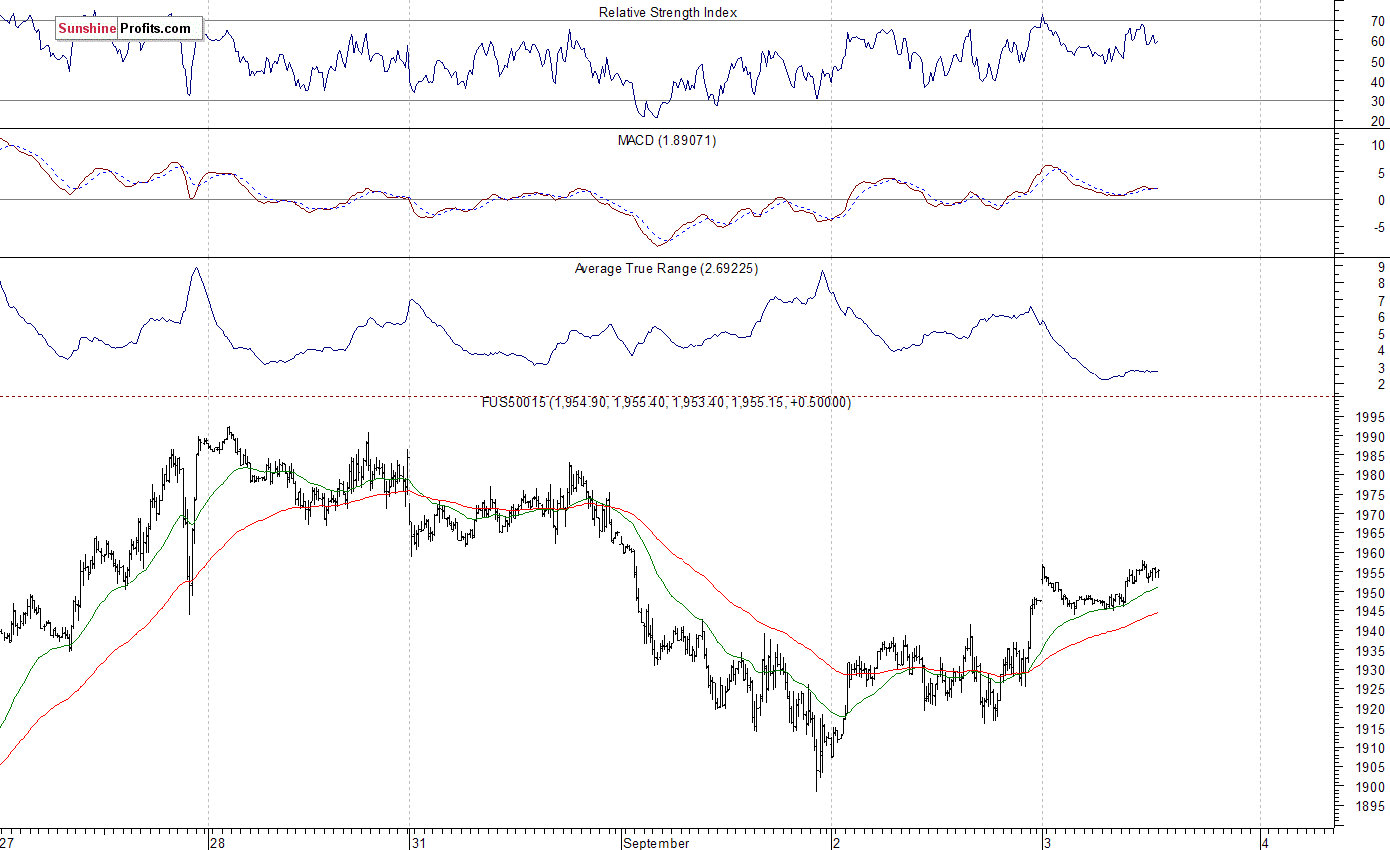The width and height of the screenshot is (1390, 850).
Task: Select the MACD (1.89071) label
Action: click(x=667, y=141)
